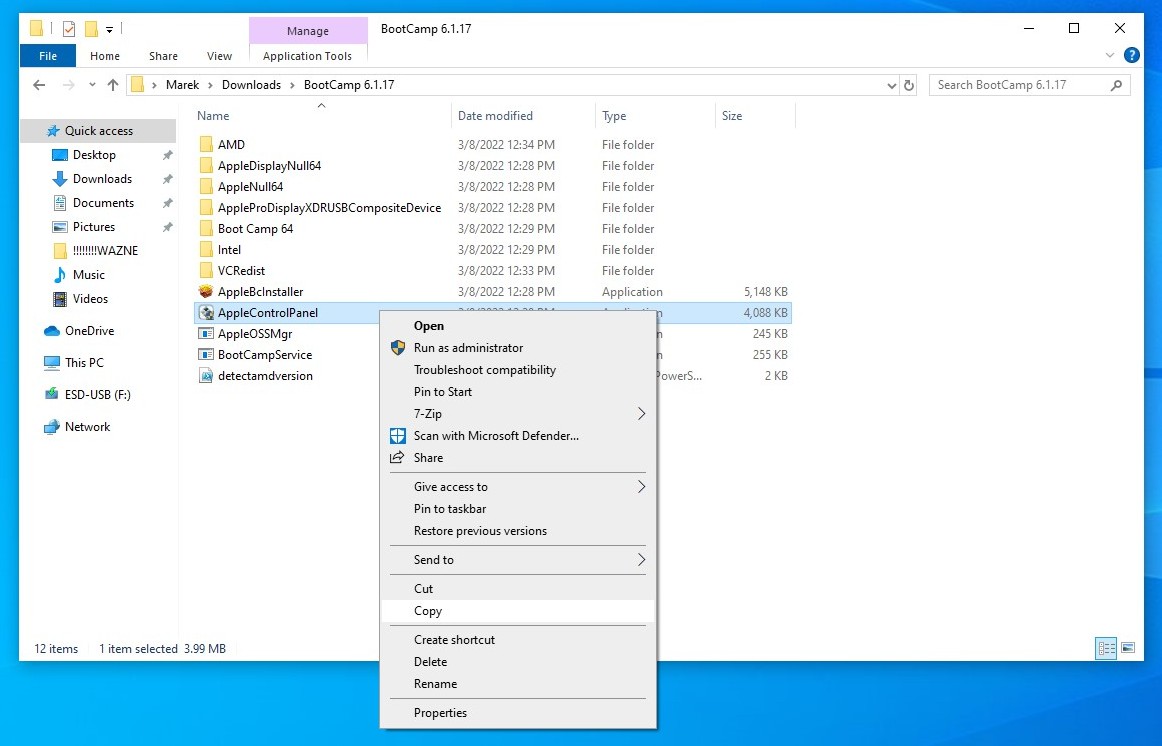
Task: Open This PC in navigation pane
Action: (x=84, y=363)
